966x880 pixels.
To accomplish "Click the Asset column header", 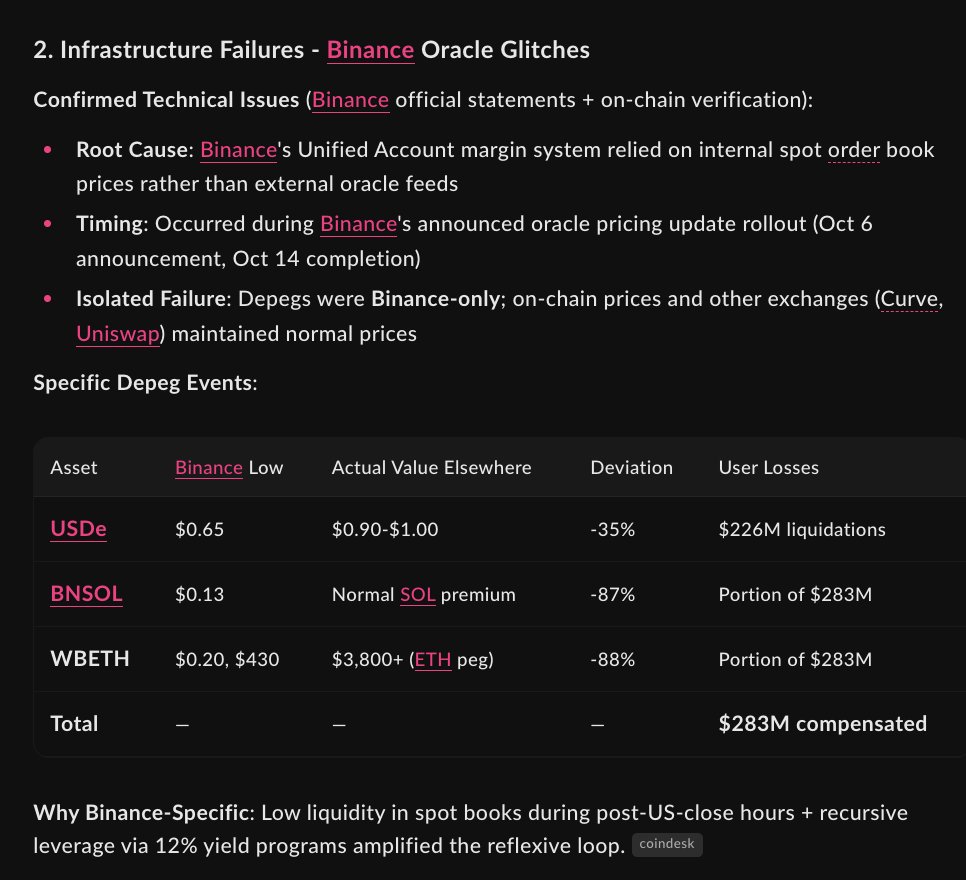I will (x=73, y=468).
